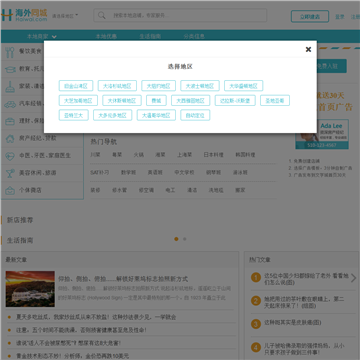The image size is (360, 360).
Task: Click the 美容休闲 cocktail glass icon
Action: pyautogui.click(x=10, y=173)
